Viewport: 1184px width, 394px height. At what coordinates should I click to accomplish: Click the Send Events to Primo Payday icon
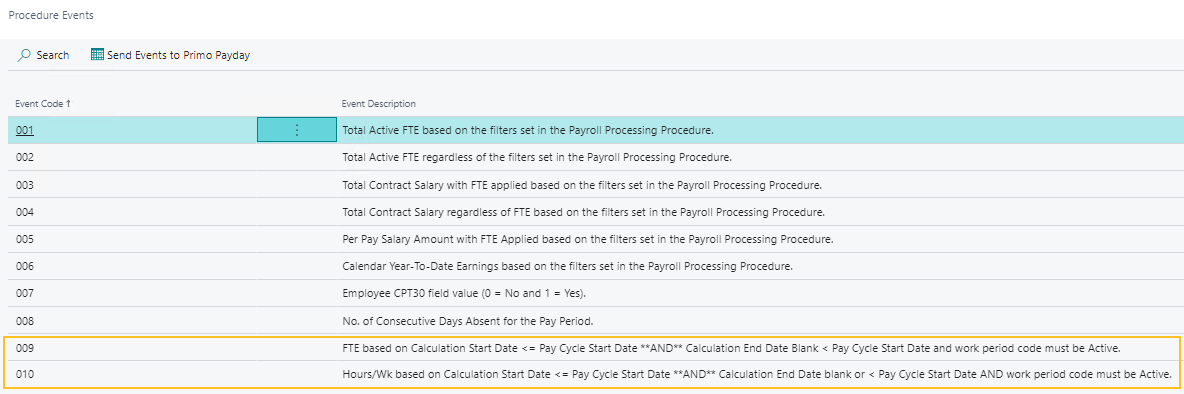pos(97,55)
